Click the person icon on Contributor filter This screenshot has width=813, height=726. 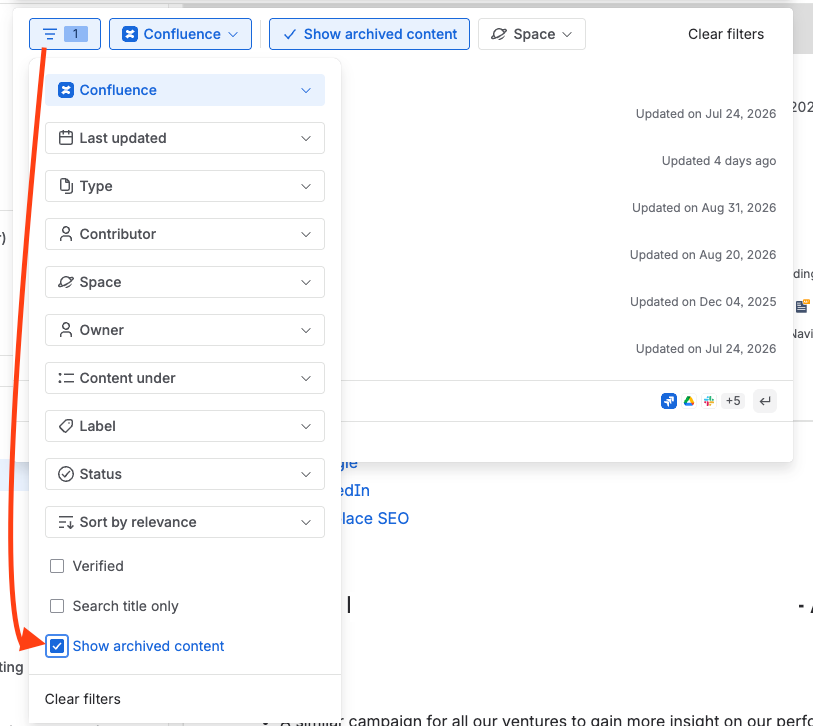point(66,234)
